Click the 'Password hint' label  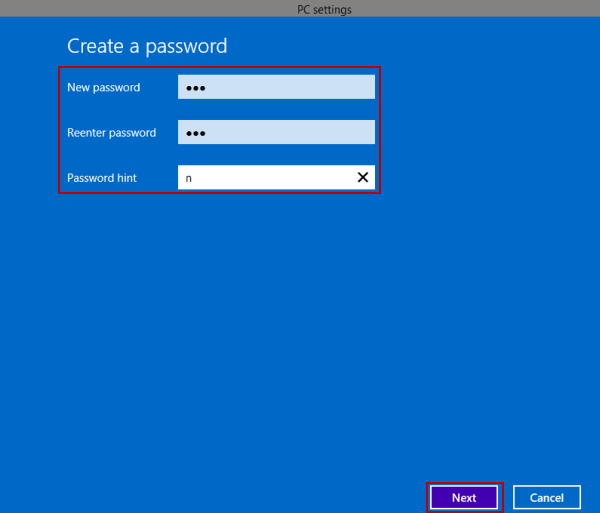pos(102,178)
